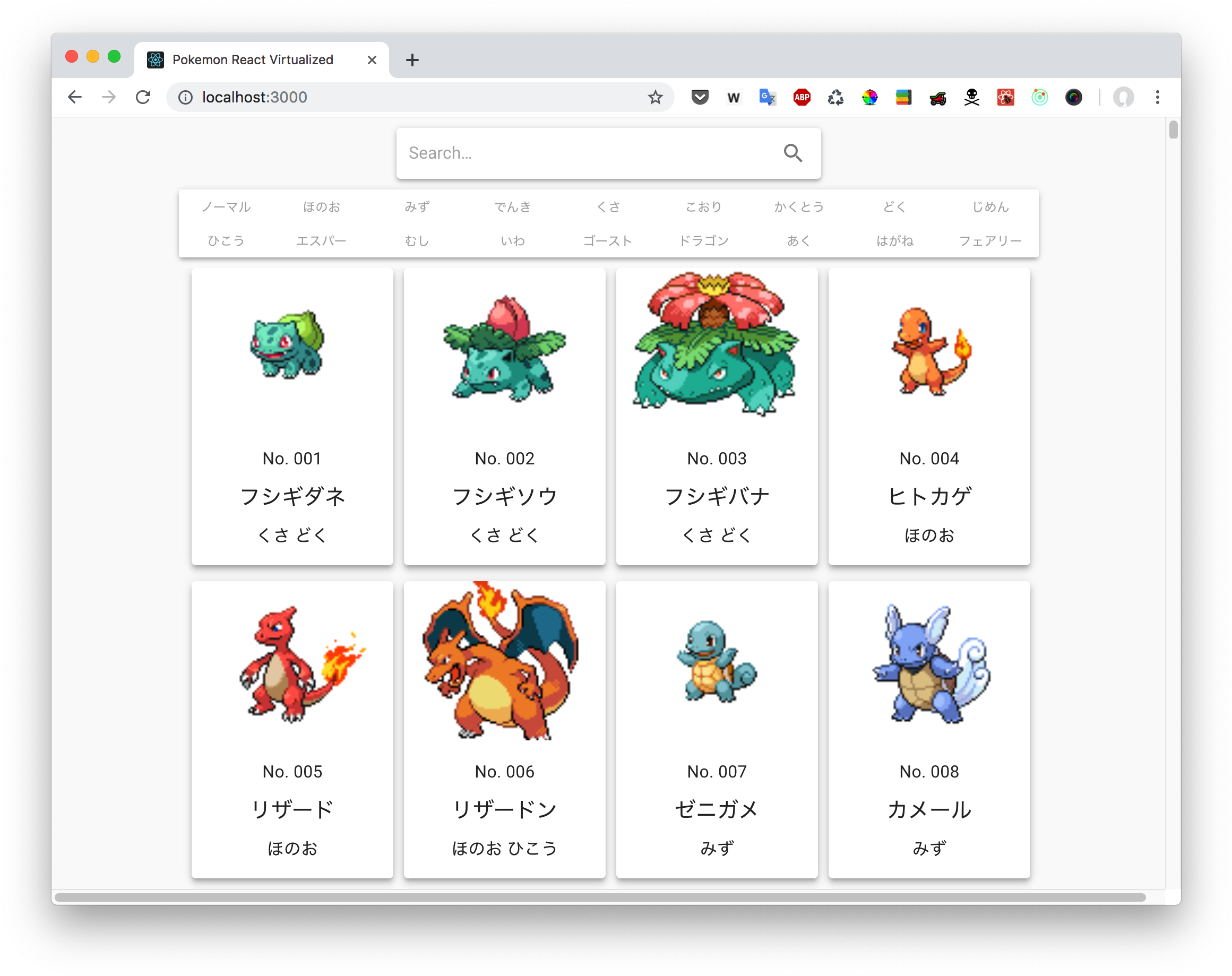Open React Developer Tools red extension
The image size is (1232, 976).
(1005, 97)
